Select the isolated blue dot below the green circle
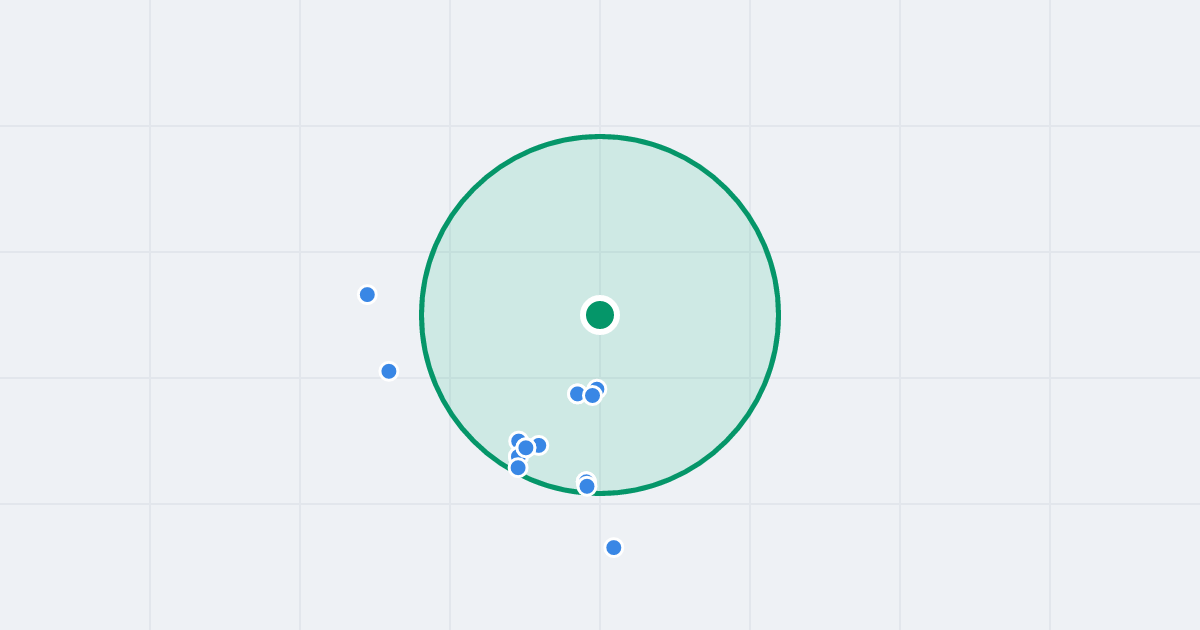Image resolution: width=1200 pixels, height=630 pixels. click(x=614, y=547)
